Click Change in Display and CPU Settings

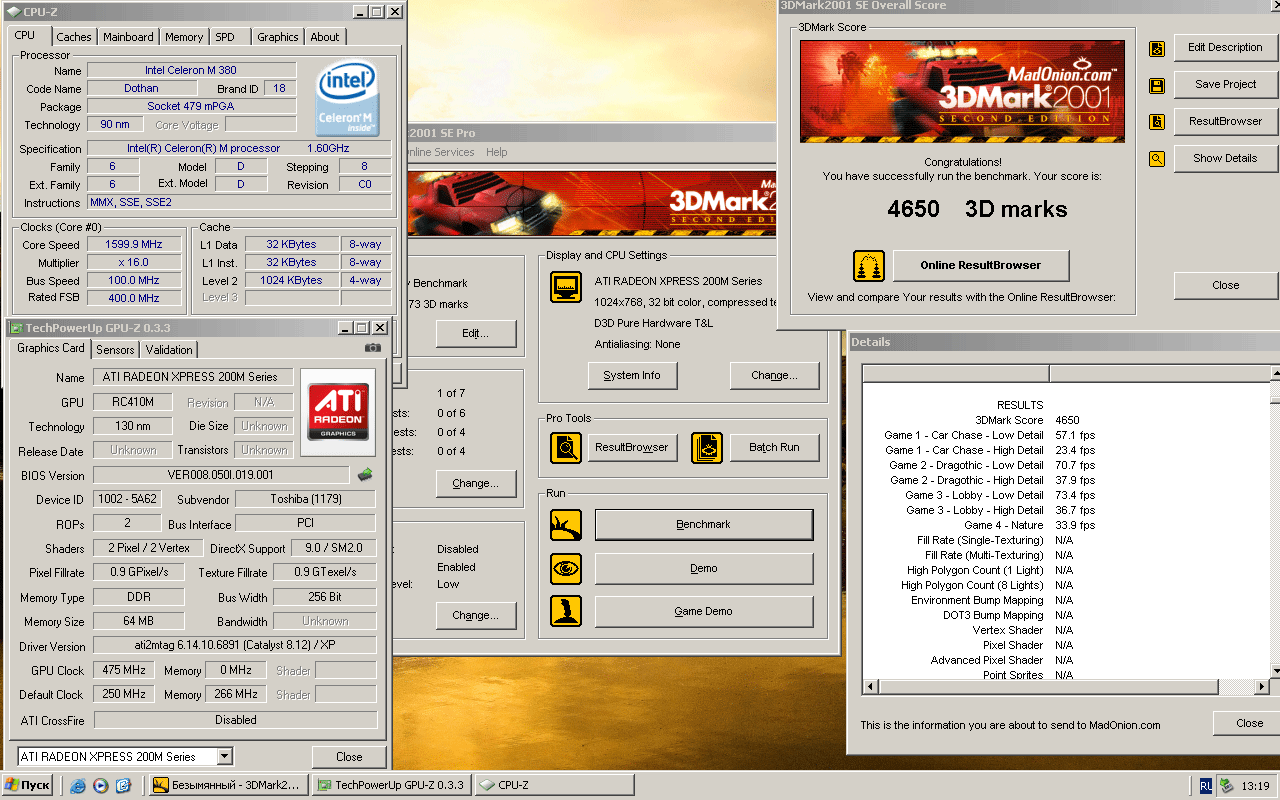tap(774, 375)
